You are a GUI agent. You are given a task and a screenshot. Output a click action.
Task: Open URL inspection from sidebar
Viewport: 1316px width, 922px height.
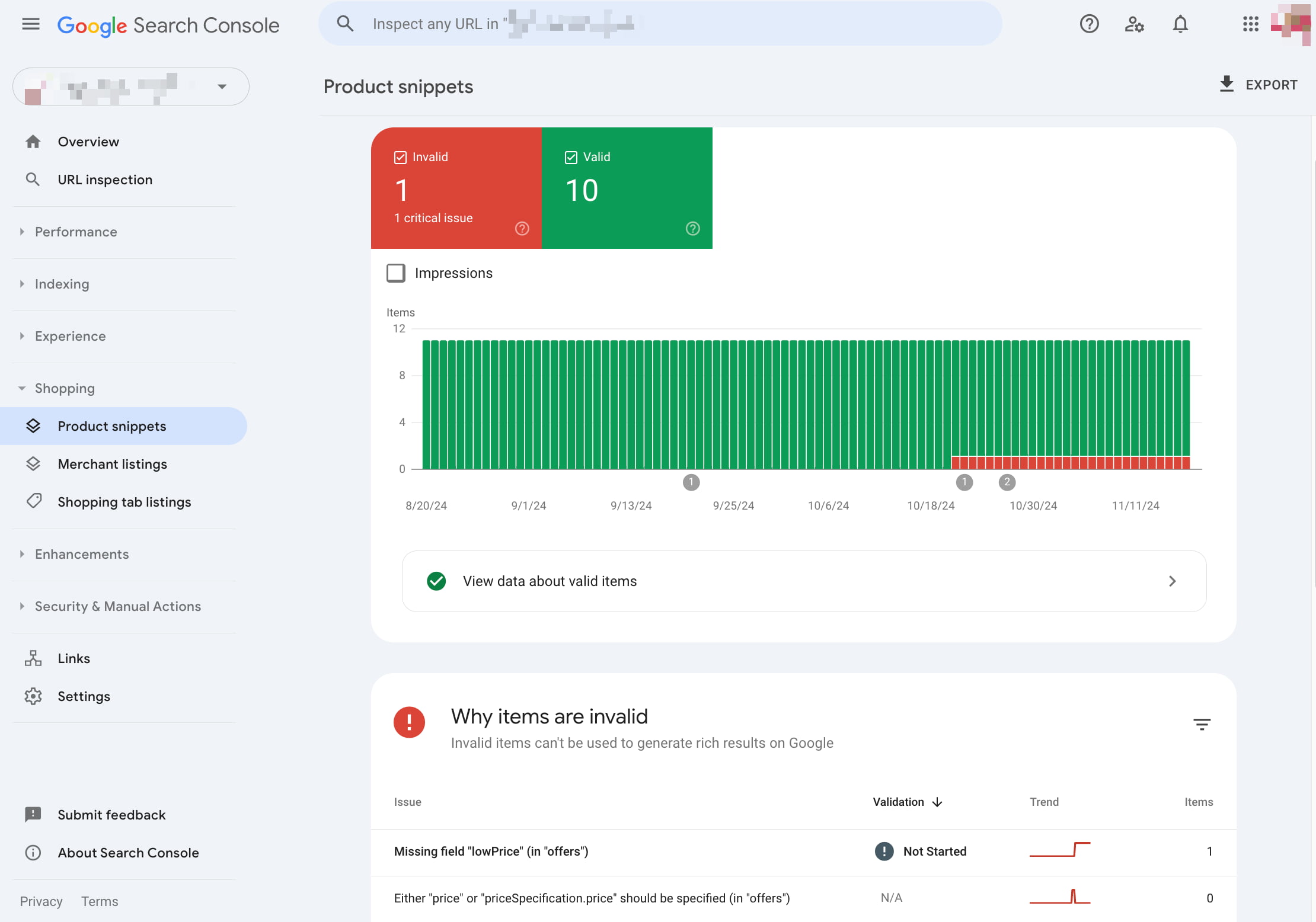coord(105,180)
